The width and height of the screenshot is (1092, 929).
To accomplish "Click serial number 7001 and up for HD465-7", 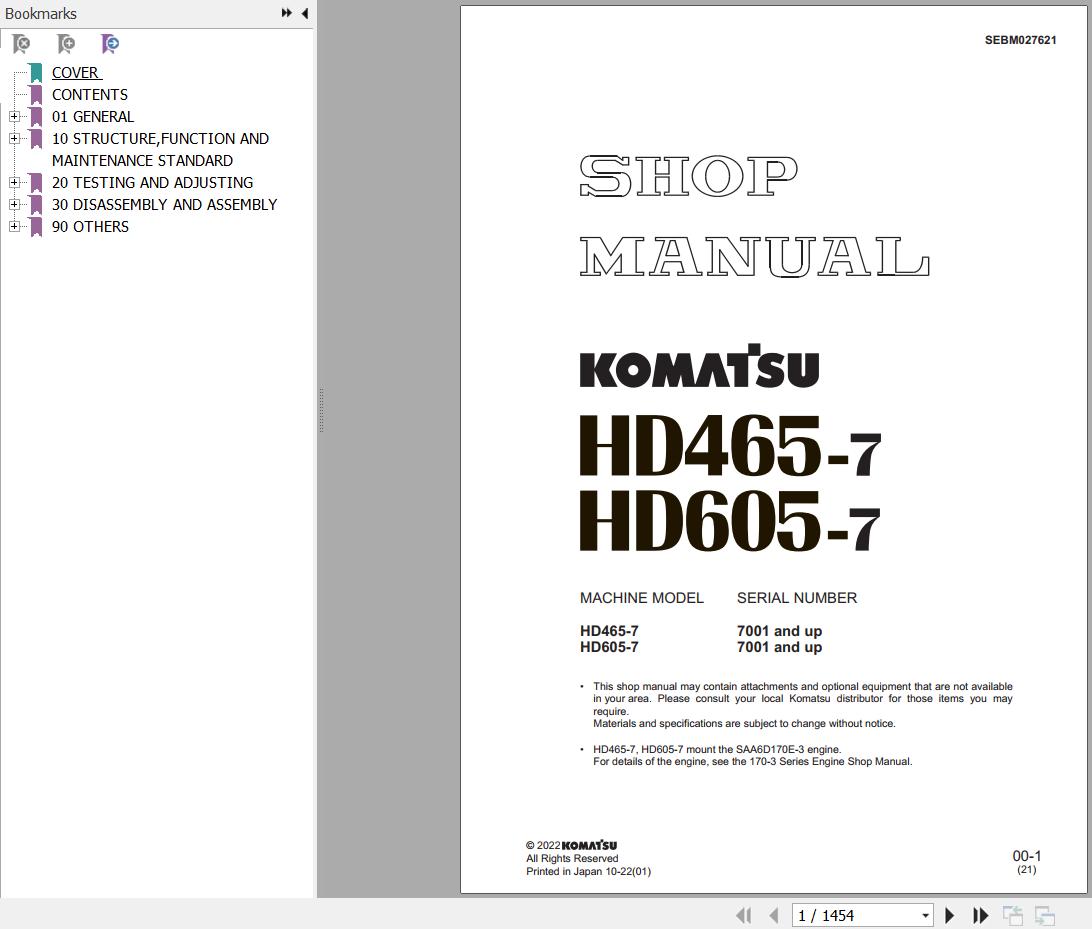I will coord(779,631).
